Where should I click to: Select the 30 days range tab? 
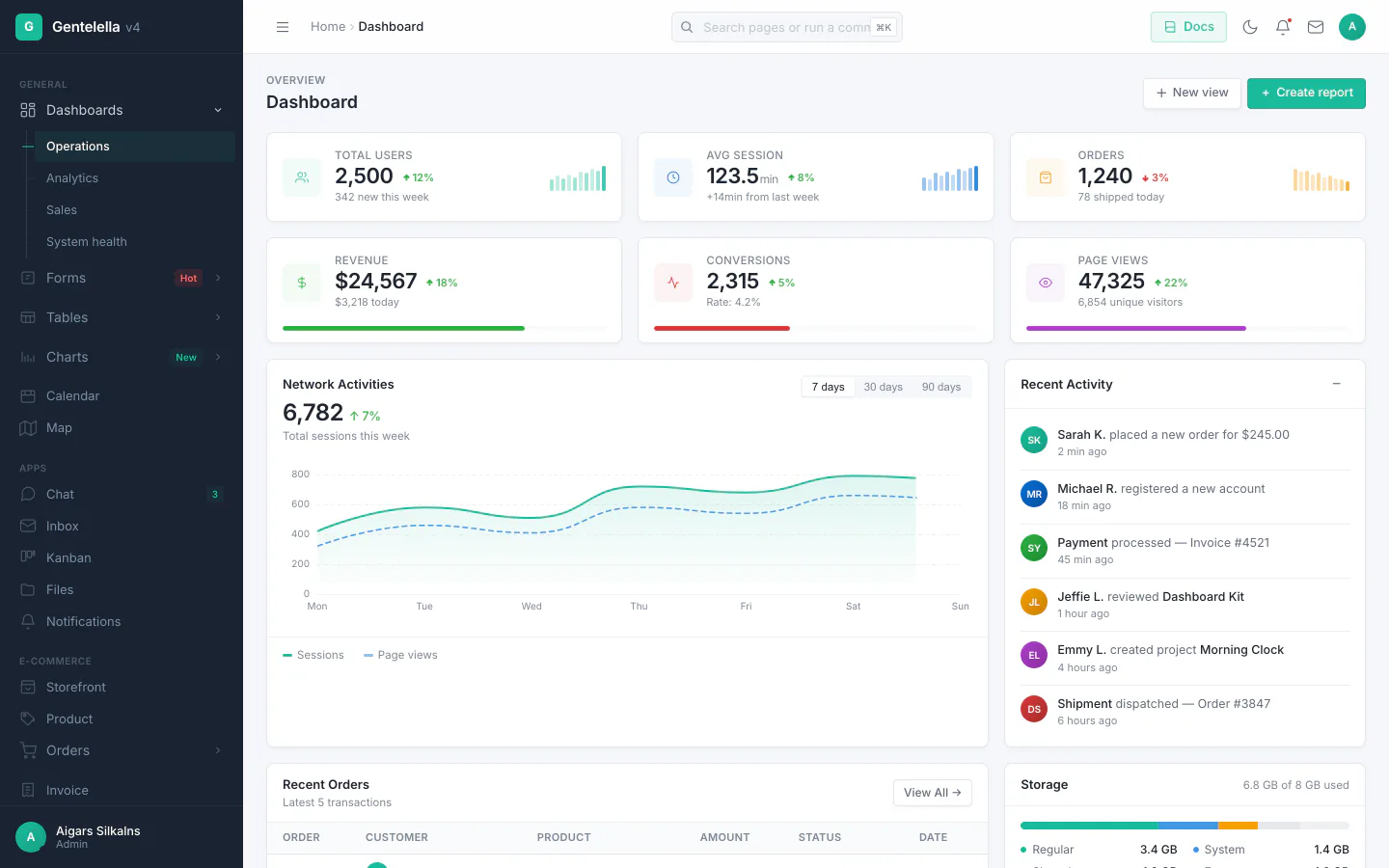(x=884, y=387)
